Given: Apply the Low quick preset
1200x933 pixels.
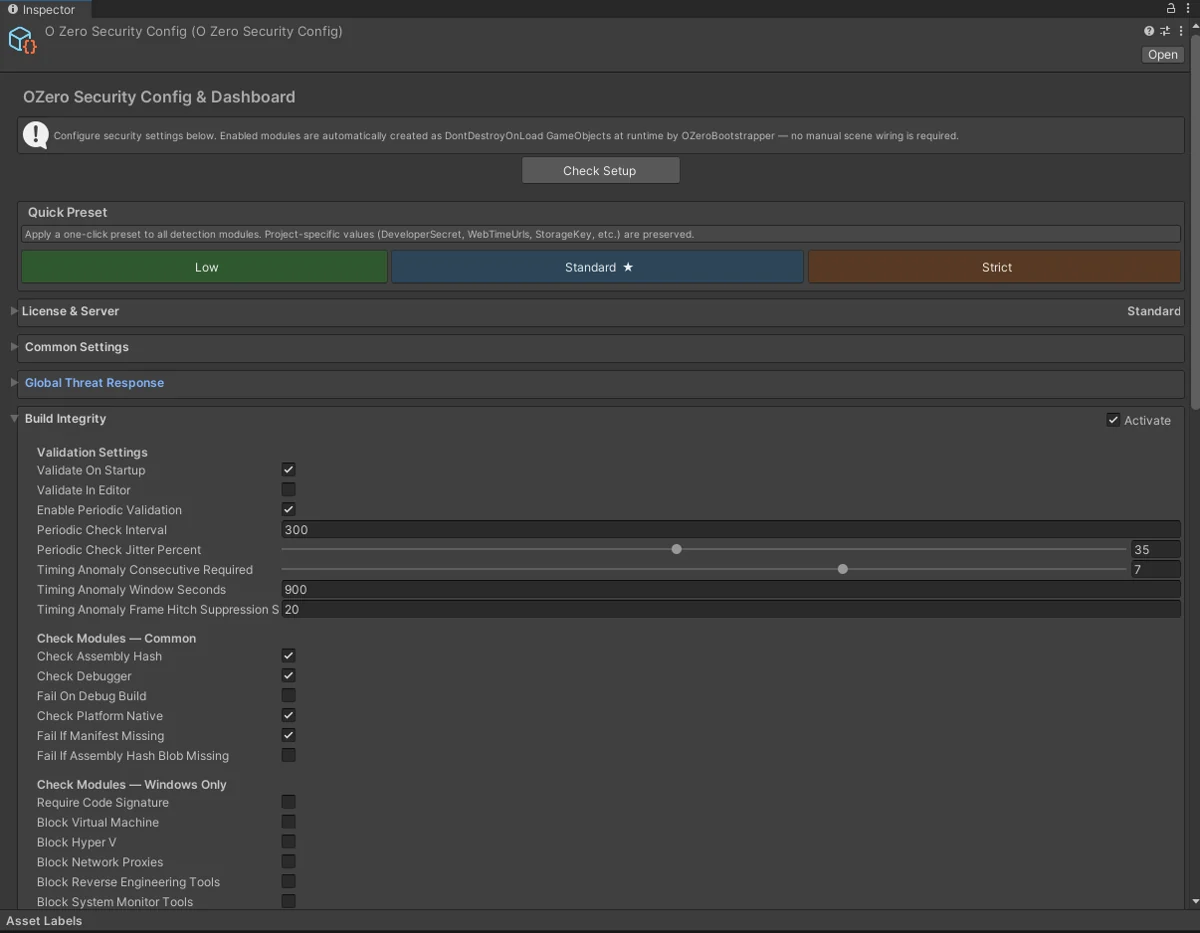Looking at the screenshot, I should pos(205,267).
